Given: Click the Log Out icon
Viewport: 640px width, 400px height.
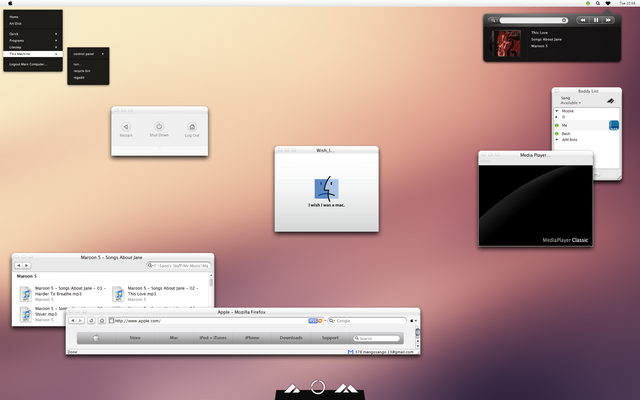Looking at the screenshot, I should [189, 127].
